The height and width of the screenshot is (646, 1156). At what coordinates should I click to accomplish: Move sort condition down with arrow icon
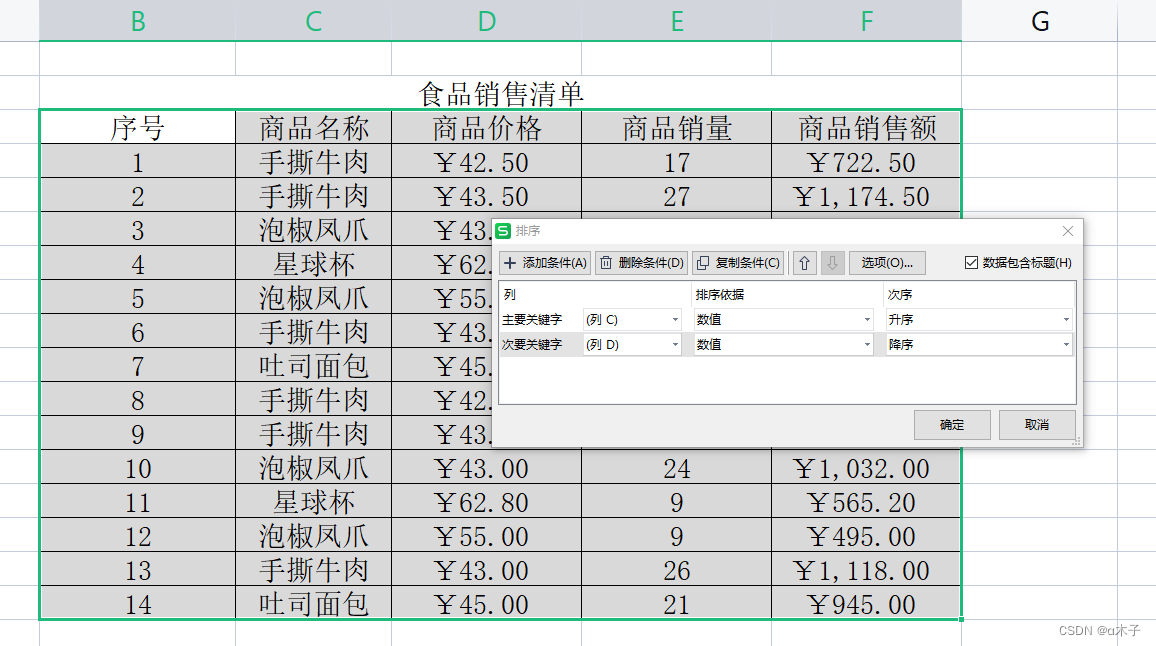(x=832, y=263)
